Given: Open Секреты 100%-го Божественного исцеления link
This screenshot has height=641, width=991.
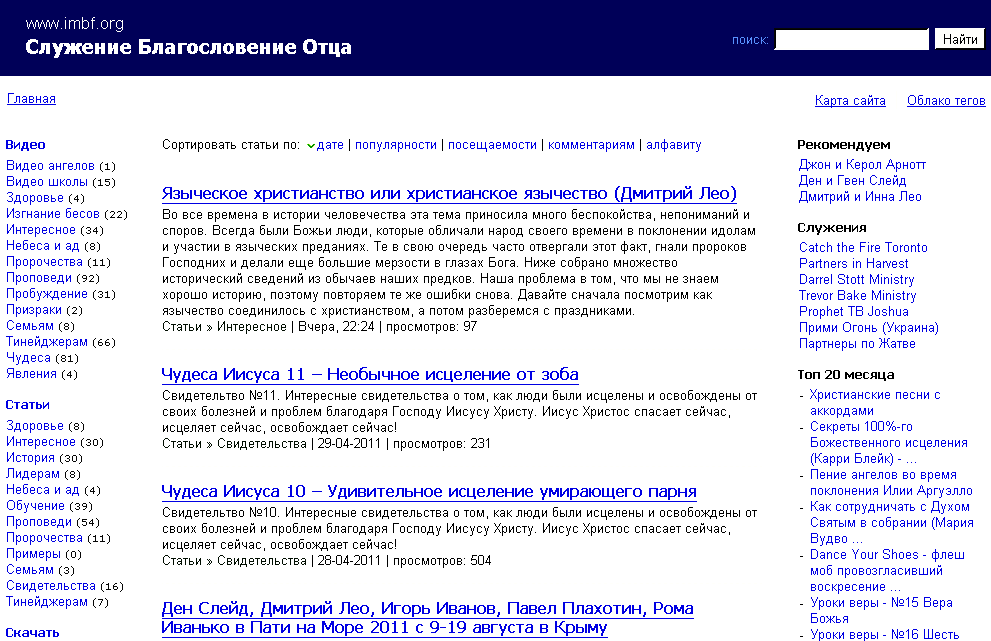Looking at the screenshot, I should point(889,443).
